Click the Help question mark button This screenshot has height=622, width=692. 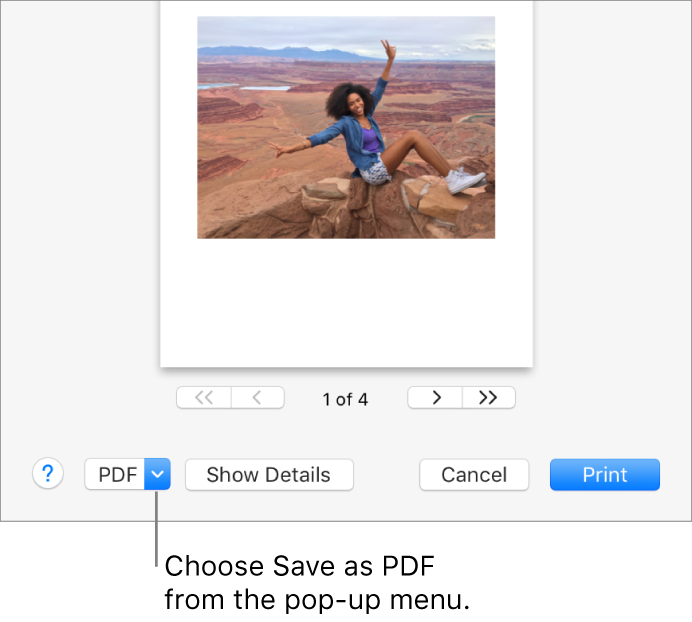[48, 474]
